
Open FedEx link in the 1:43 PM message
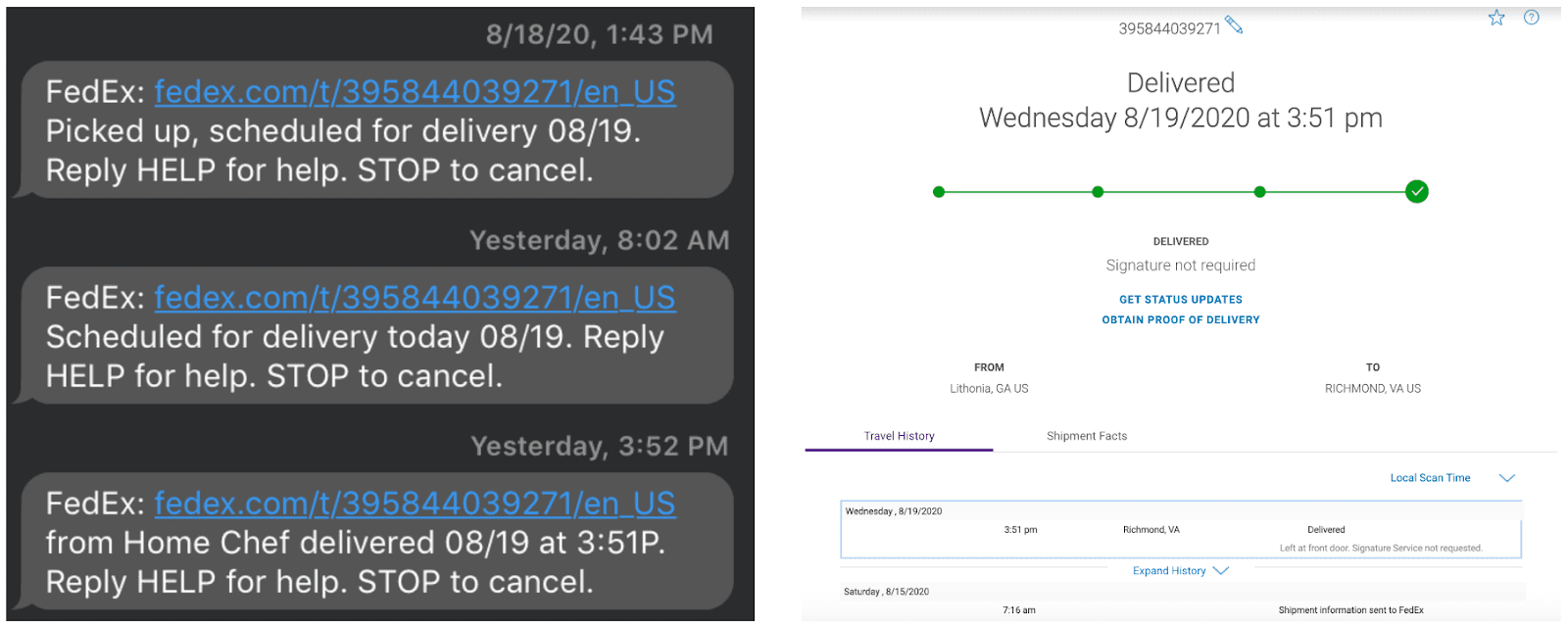tap(415, 92)
